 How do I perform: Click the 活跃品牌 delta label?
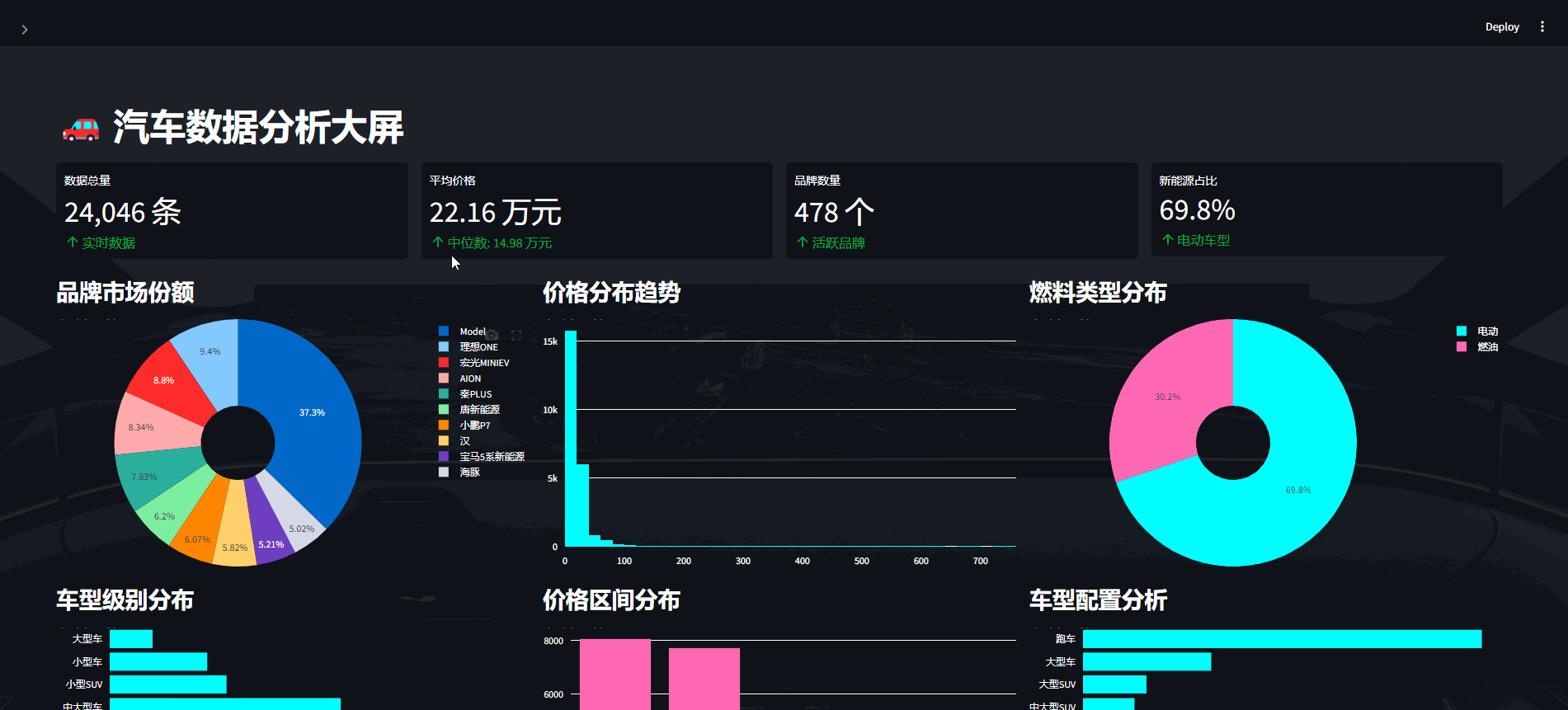838,243
